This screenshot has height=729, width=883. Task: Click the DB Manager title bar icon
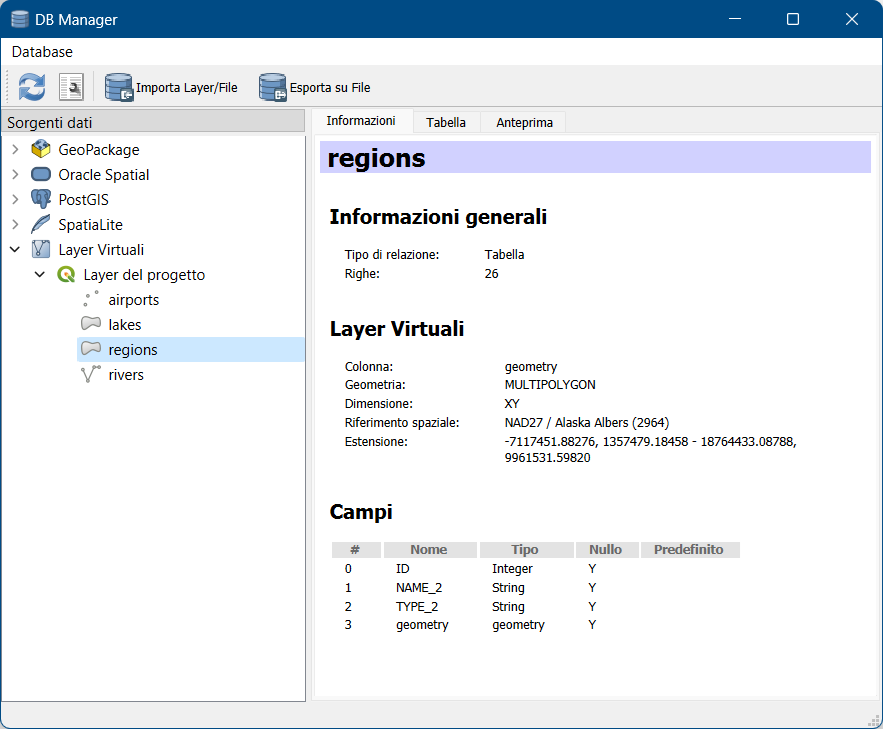pyautogui.click(x=20, y=19)
